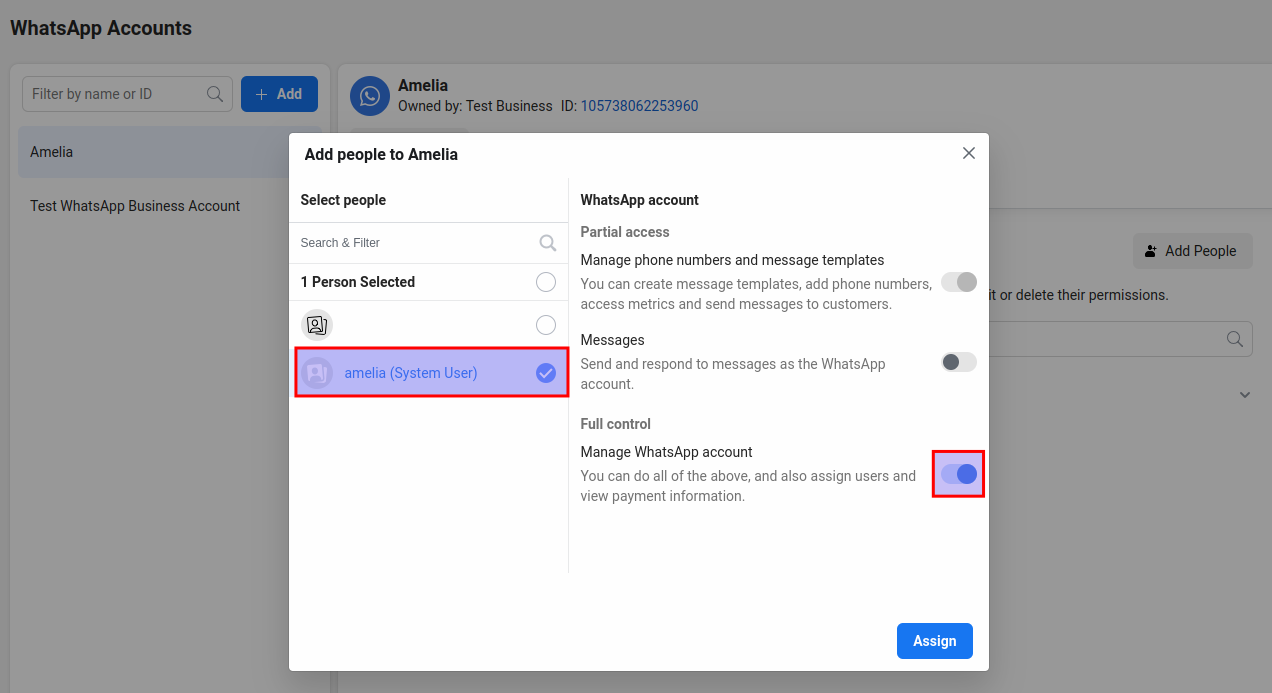Toggle Manage phone numbers and message templates

pos(959,282)
